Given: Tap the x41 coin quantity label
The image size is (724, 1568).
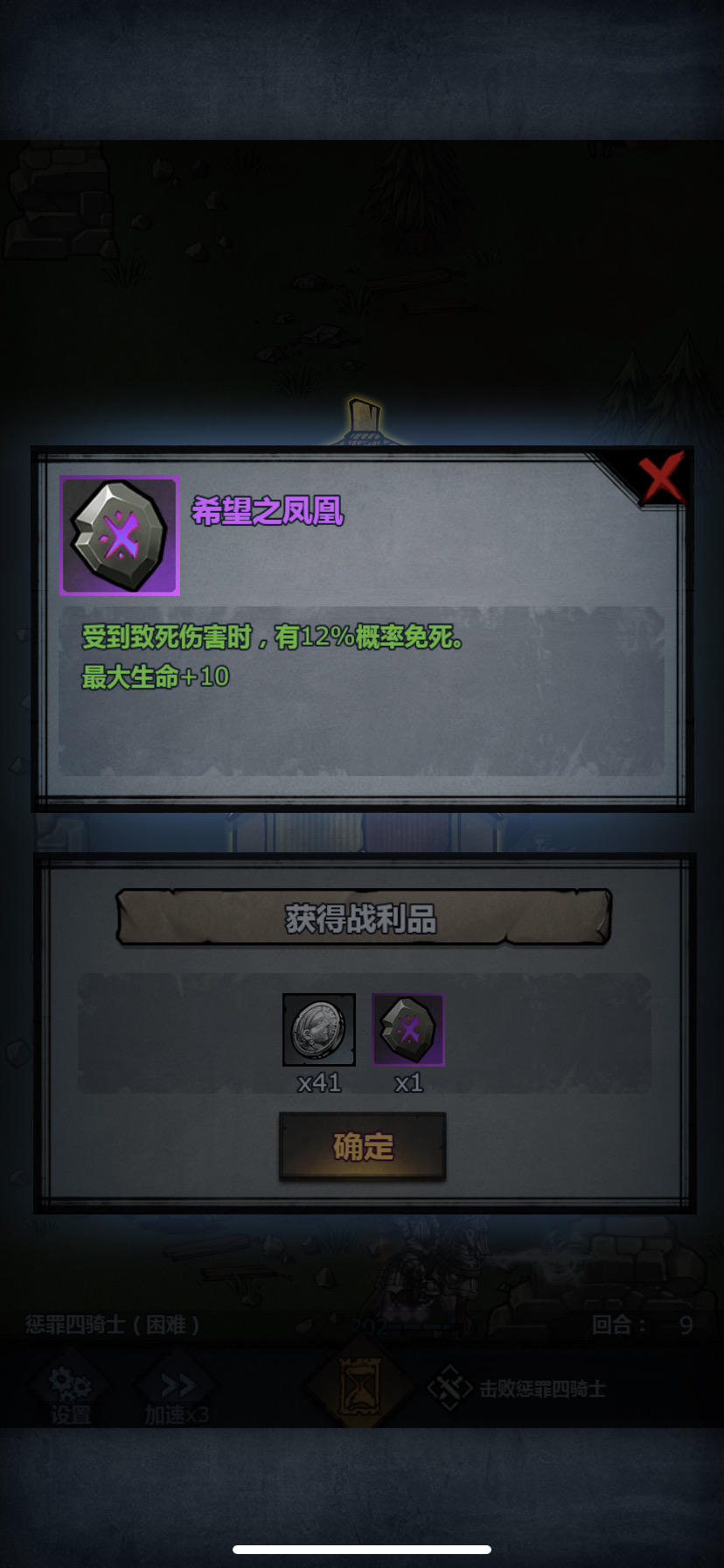Looking at the screenshot, I should (319, 1083).
